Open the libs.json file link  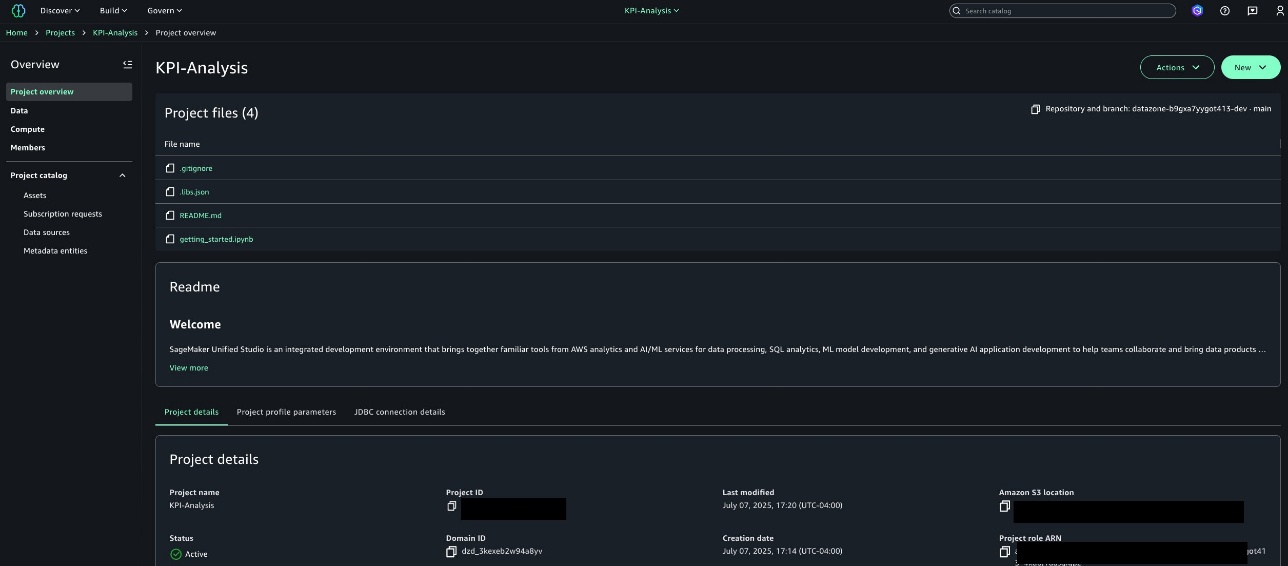pos(194,191)
